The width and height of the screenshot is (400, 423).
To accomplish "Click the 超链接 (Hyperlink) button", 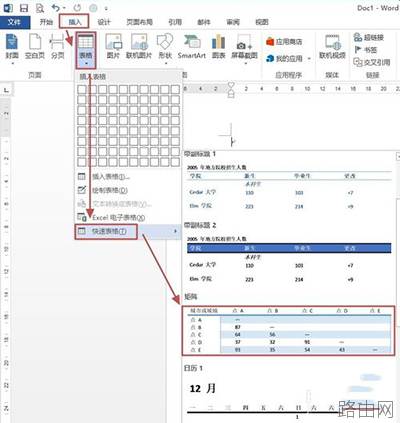I will [x=368, y=37].
